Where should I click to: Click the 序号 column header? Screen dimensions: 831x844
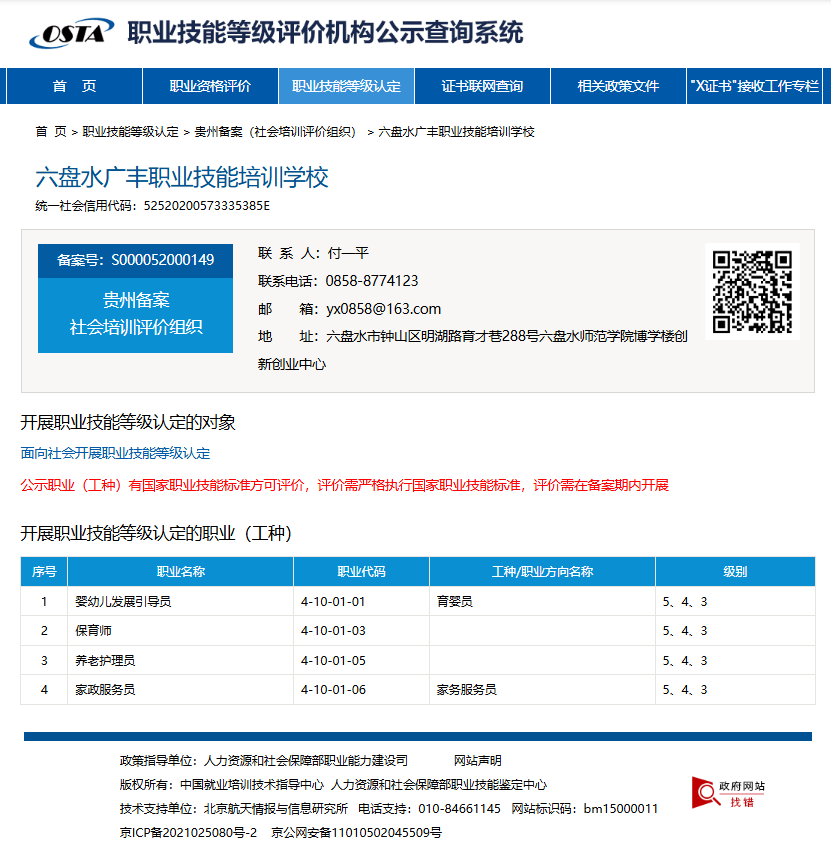(x=44, y=572)
